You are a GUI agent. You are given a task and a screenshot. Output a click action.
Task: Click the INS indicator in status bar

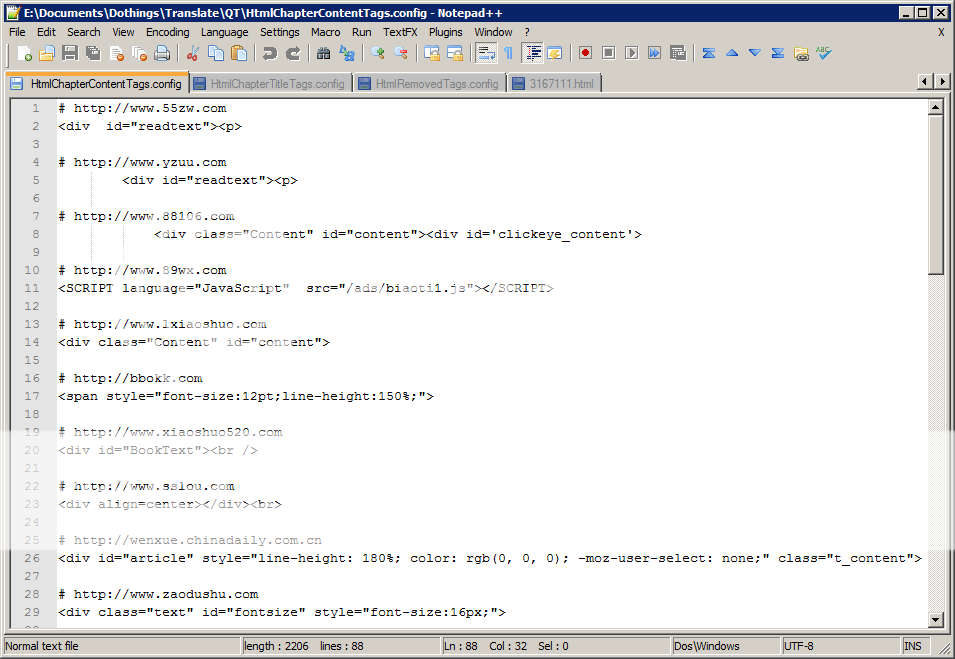(x=914, y=646)
